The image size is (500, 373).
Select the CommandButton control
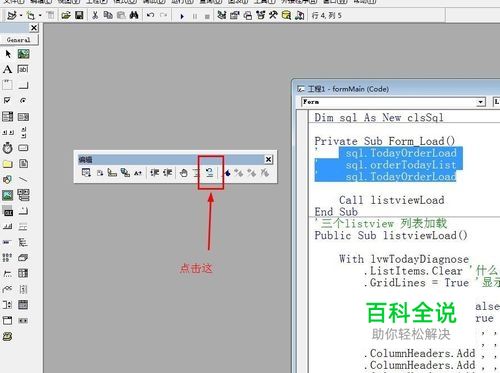click(23, 85)
